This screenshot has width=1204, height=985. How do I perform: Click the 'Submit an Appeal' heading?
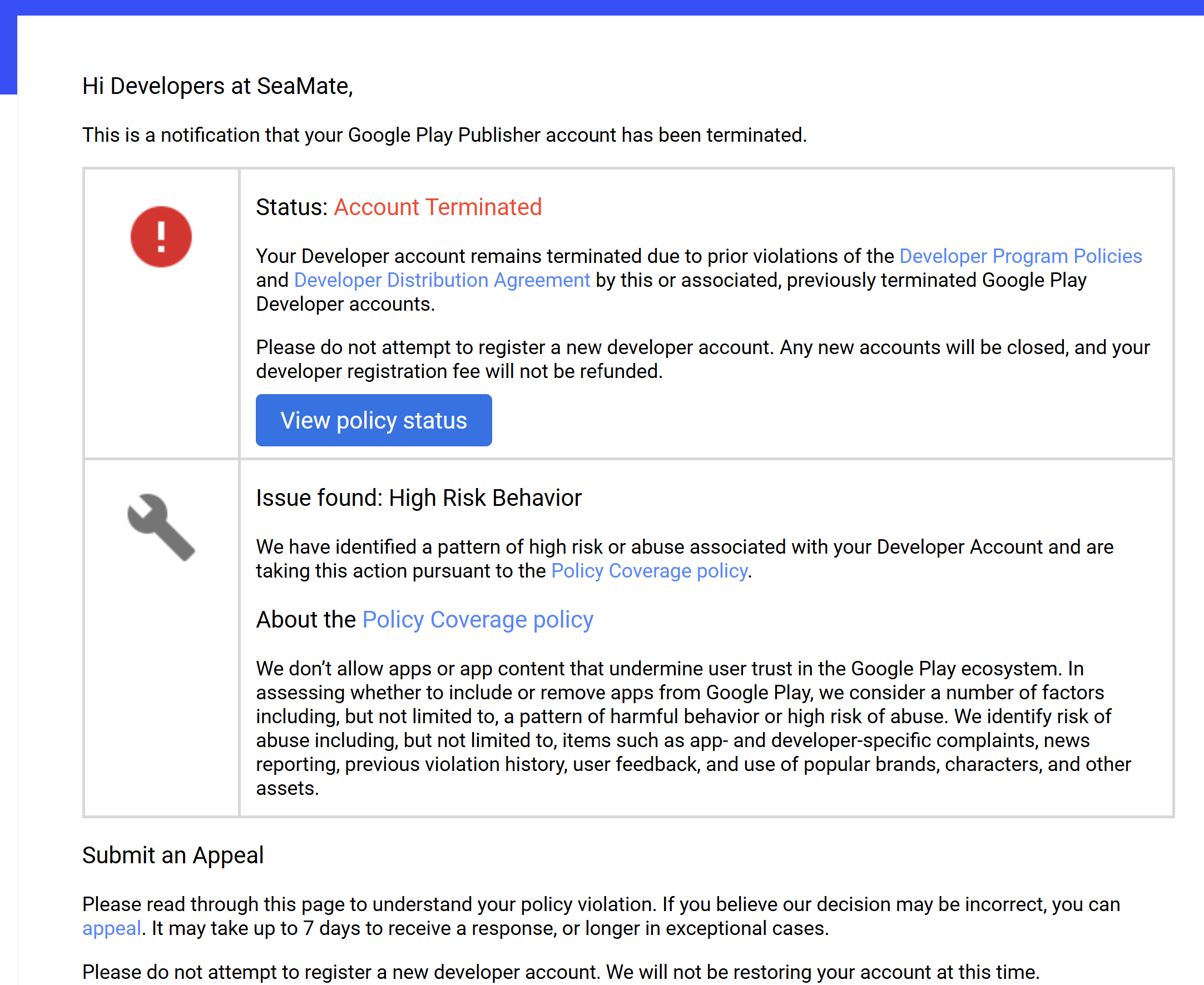pyautogui.click(x=173, y=855)
